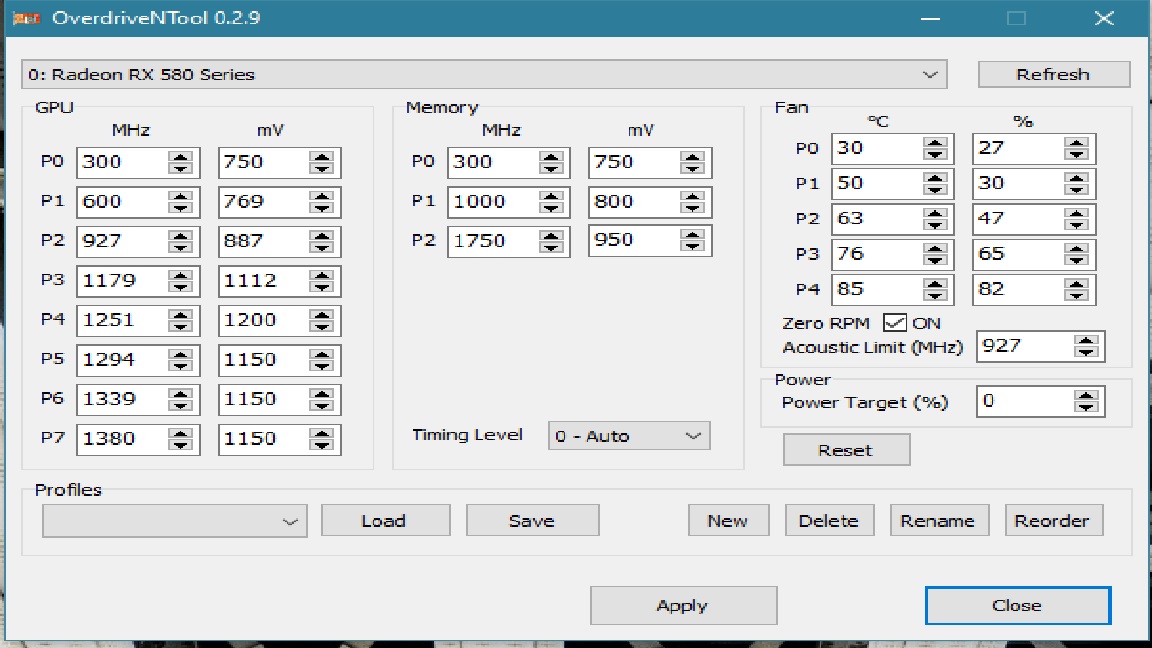Adjust GPU P3 MHz spinner arrows
Screen dimensions: 1152x648
pyautogui.click(x=181, y=281)
